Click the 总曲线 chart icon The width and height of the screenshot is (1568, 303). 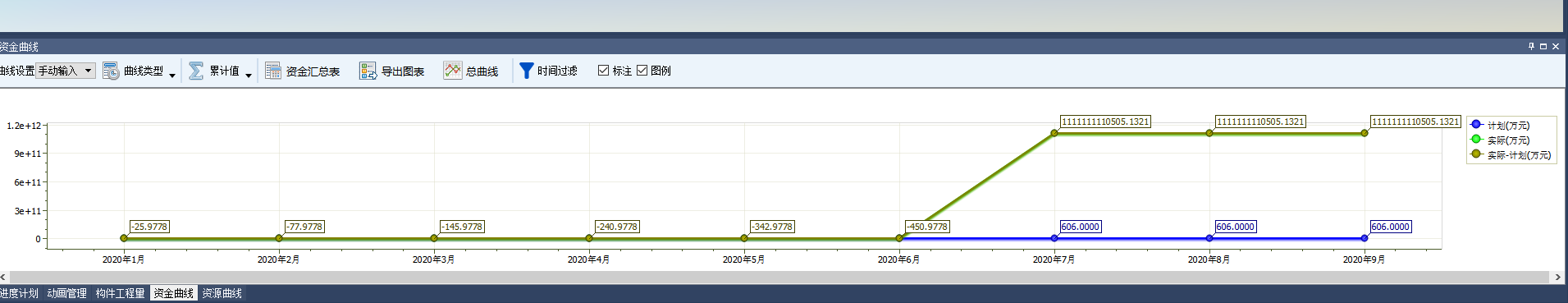click(x=452, y=71)
